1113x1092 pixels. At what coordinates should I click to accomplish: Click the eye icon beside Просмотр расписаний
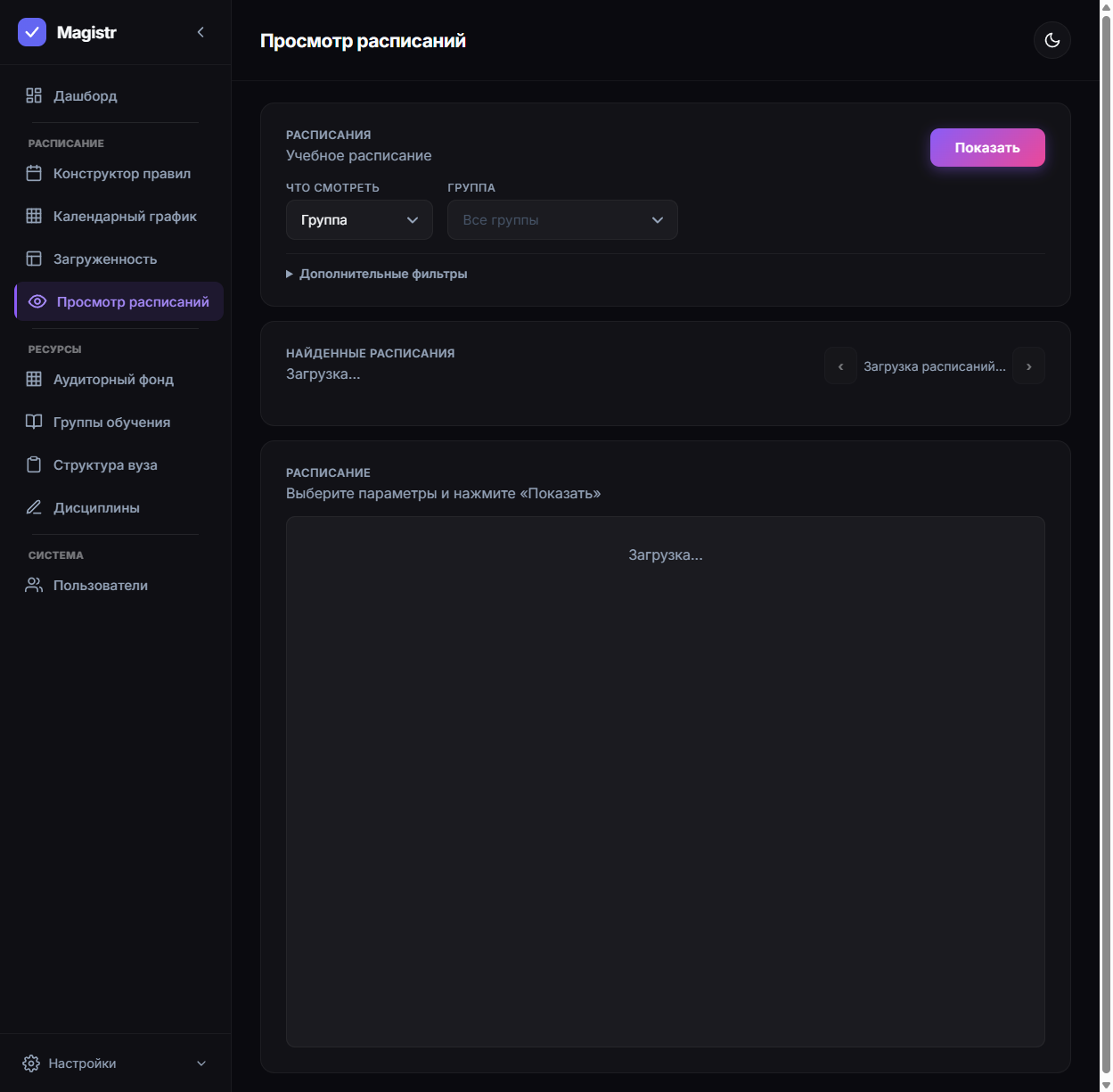coord(37,301)
